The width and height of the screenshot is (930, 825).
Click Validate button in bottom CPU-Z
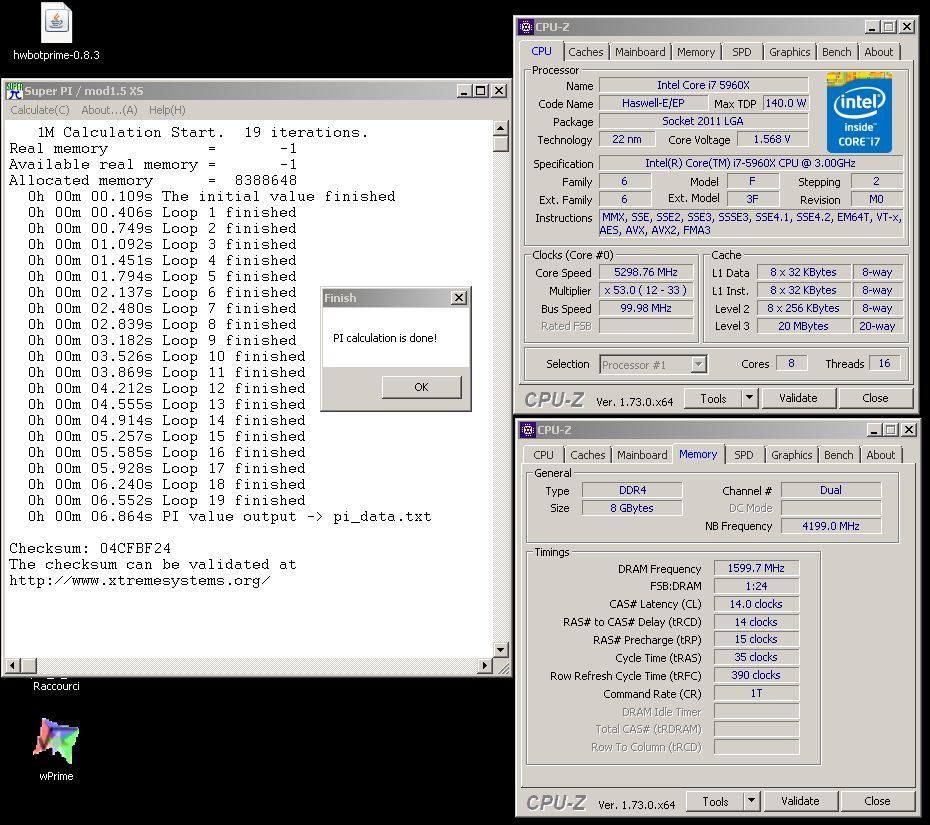[x=800, y=801]
